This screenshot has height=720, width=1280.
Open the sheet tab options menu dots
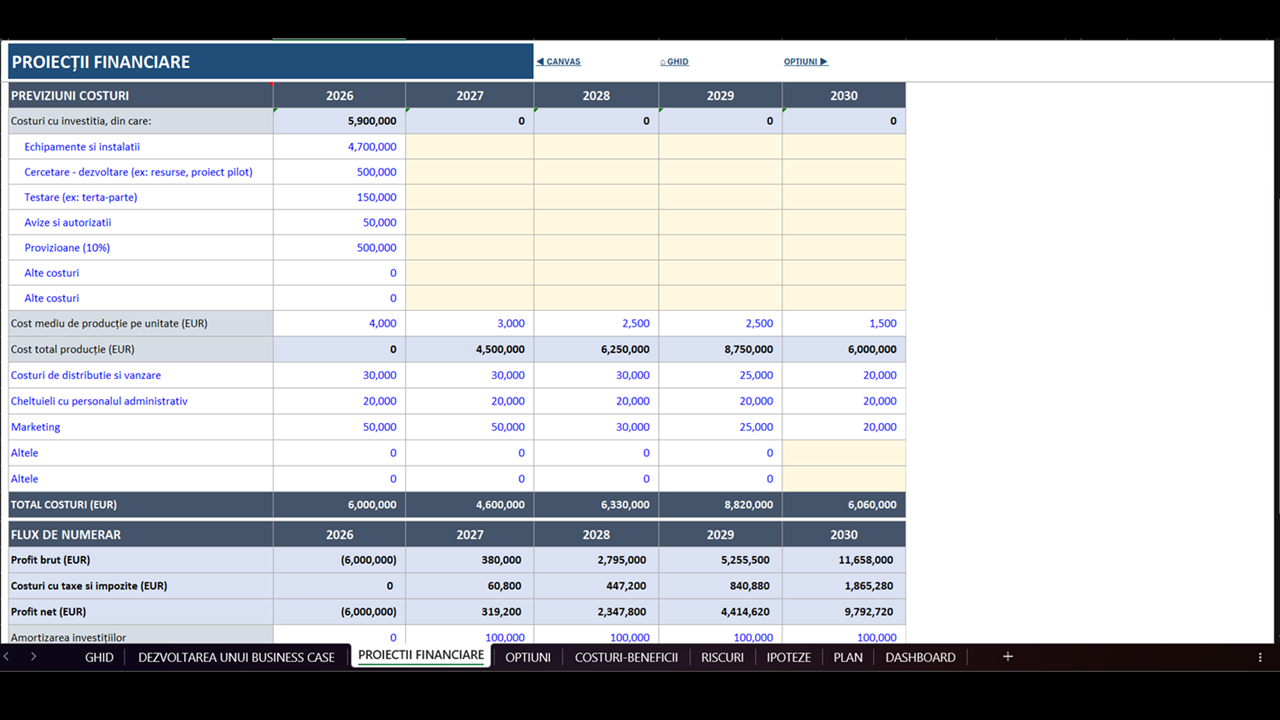[1260, 657]
